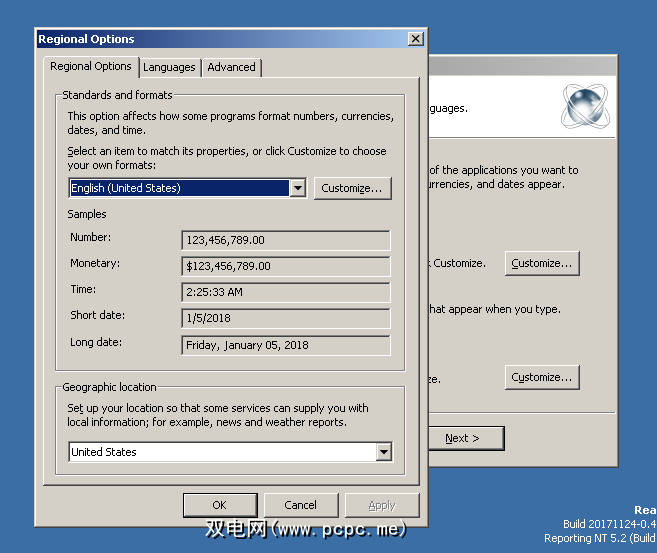The image size is (657, 553).
Task: Open the United States location dropdown
Action: click(383, 452)
